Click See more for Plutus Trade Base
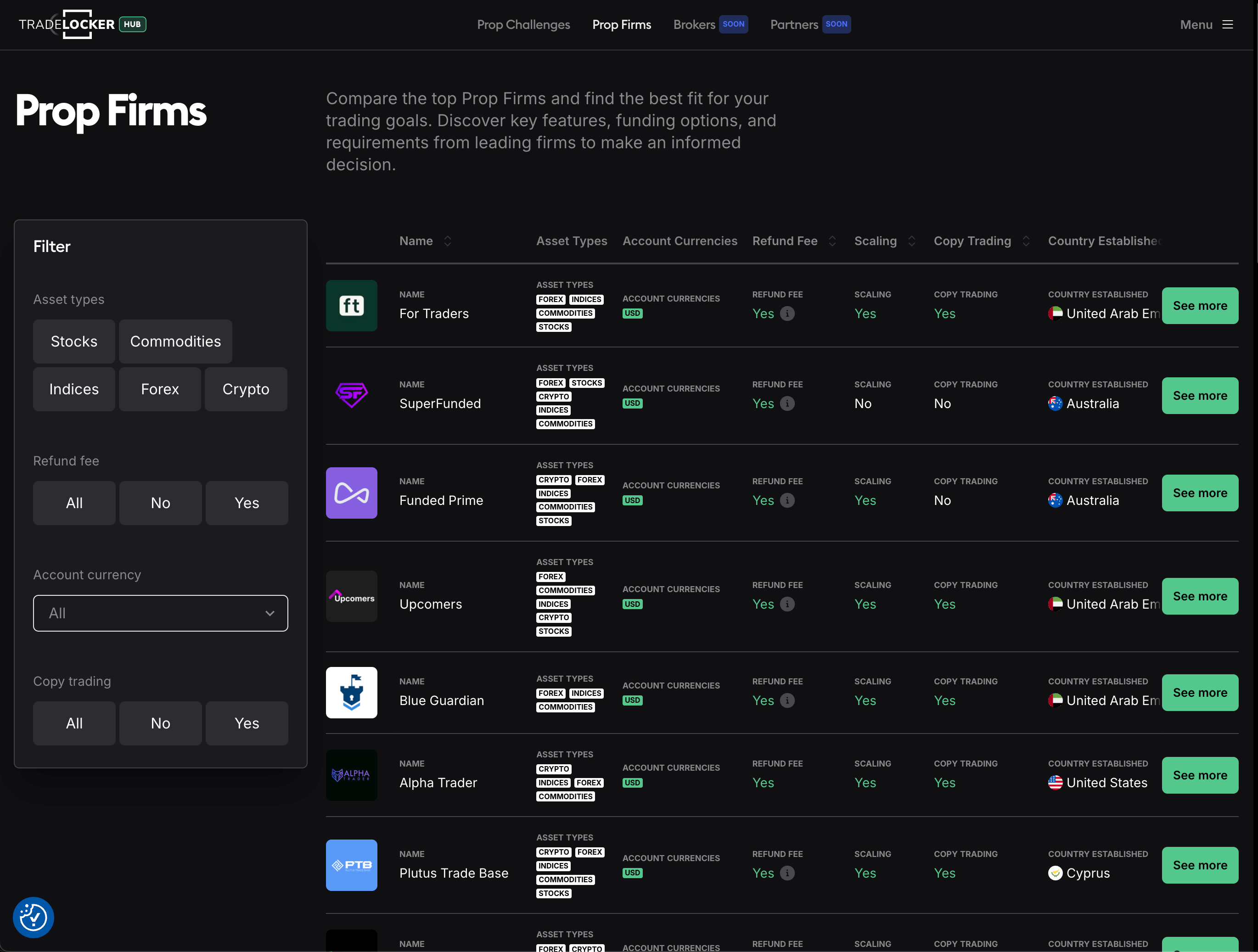Image resolution: width=1258 pixels, height=952 pixels. (1200, 865)
